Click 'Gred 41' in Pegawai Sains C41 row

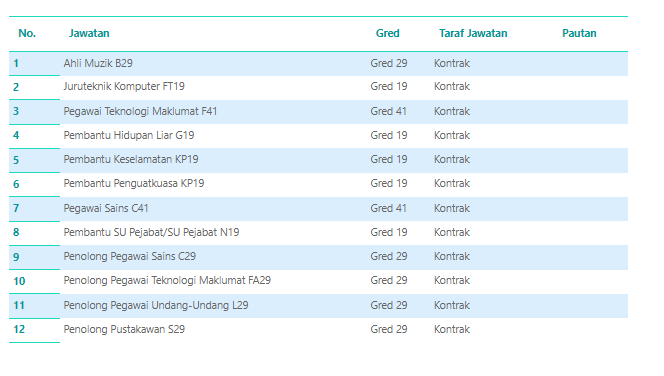point(388,208)
